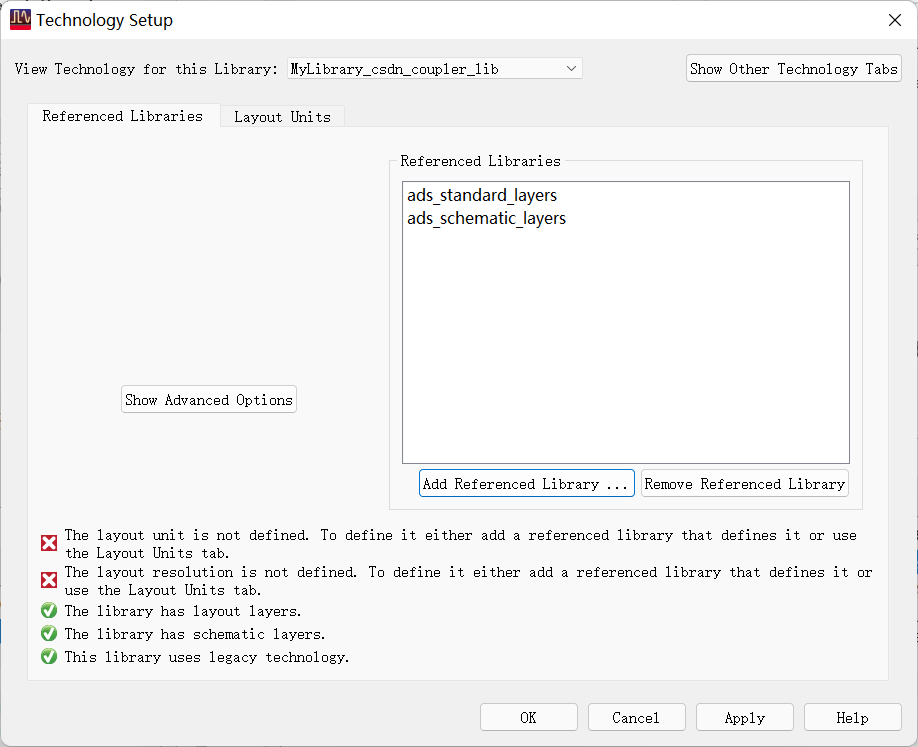
Task: Select ads_standard_layers in the list
Action: tap(481, 195)
